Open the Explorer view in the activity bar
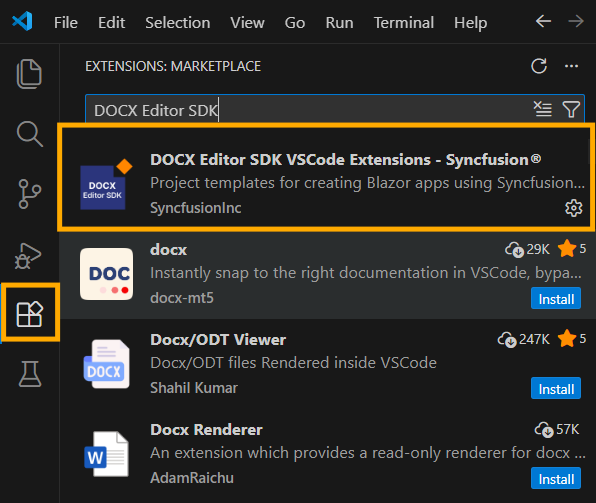The width and height of the screenshot is (596, 503). (29, 74)
